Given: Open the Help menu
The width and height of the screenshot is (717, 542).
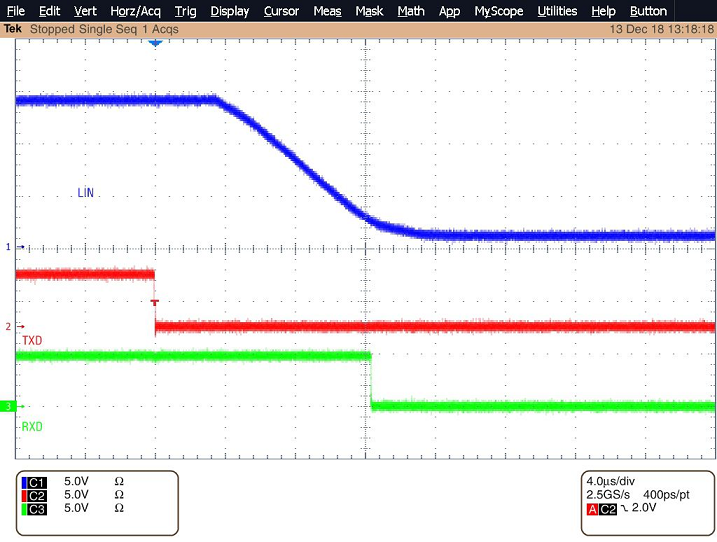Looking at the screenshot, I should [604, 11].
